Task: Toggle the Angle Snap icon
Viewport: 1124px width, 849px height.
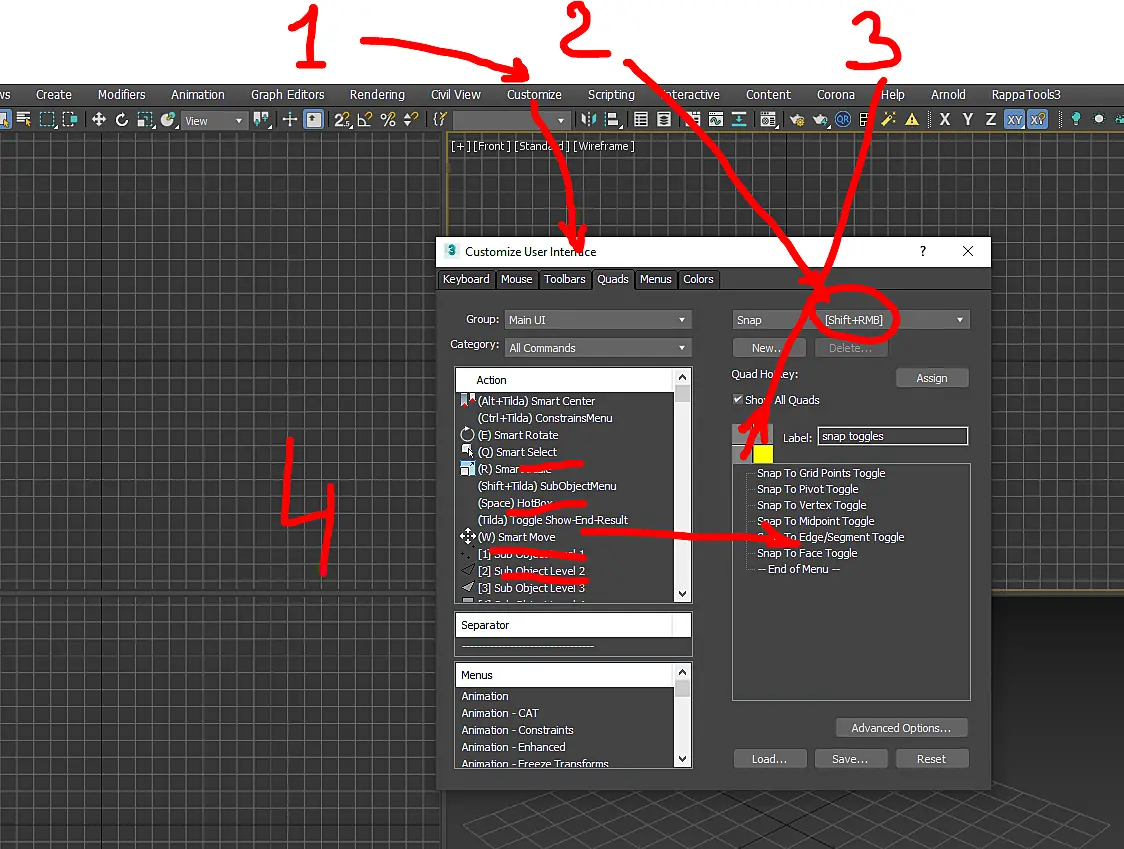Action: point(365,120)
